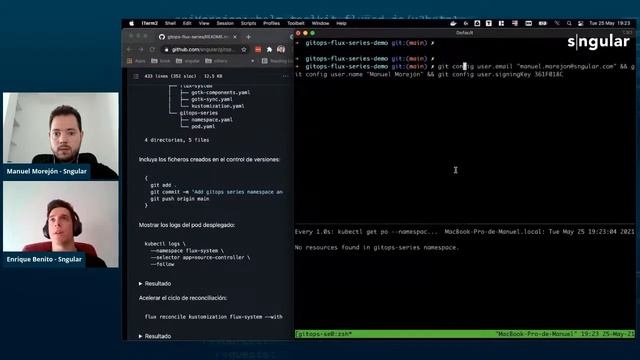Click the text '4 directories, 5 files'
640x360 pixels.
[177, 140]
